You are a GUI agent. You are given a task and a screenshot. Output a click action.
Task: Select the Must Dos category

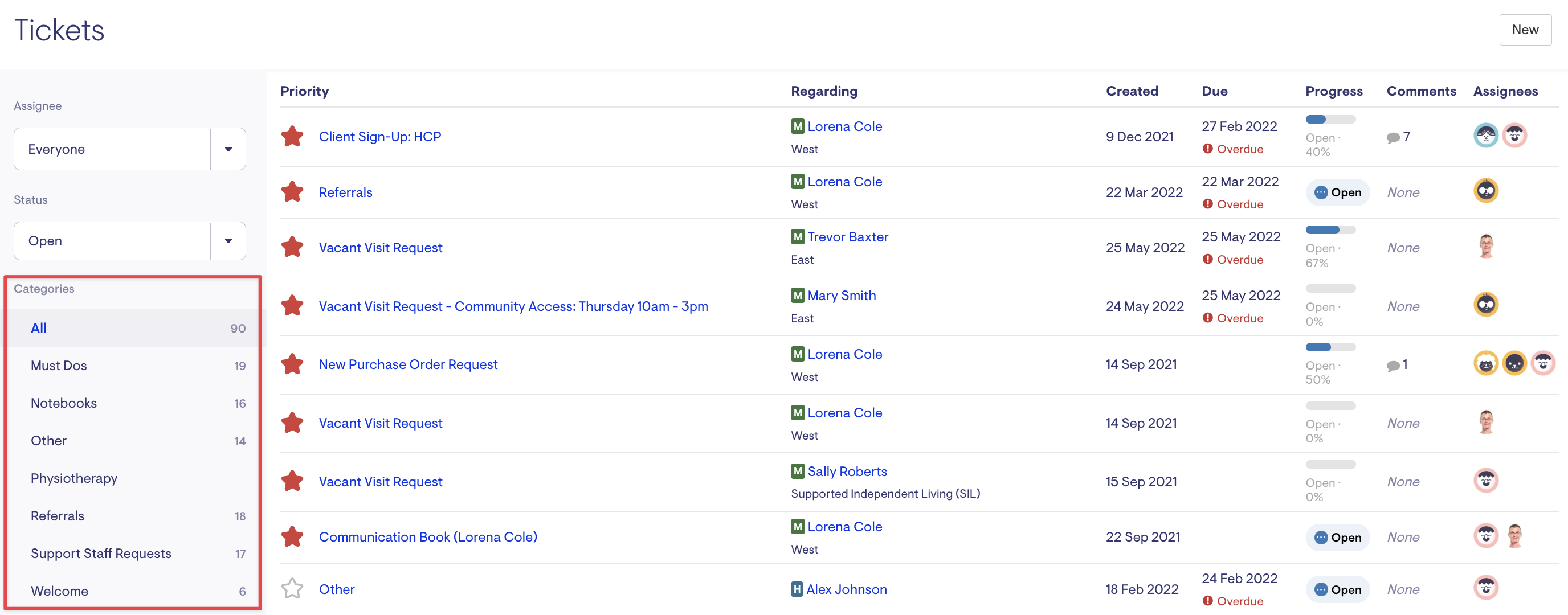59,366
